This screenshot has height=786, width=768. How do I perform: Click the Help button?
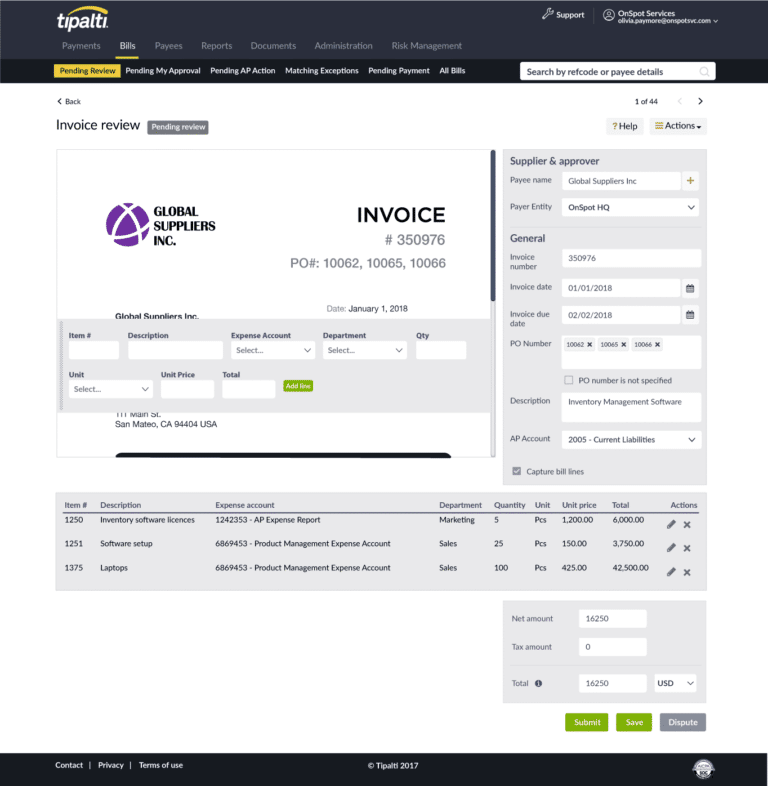625,126
